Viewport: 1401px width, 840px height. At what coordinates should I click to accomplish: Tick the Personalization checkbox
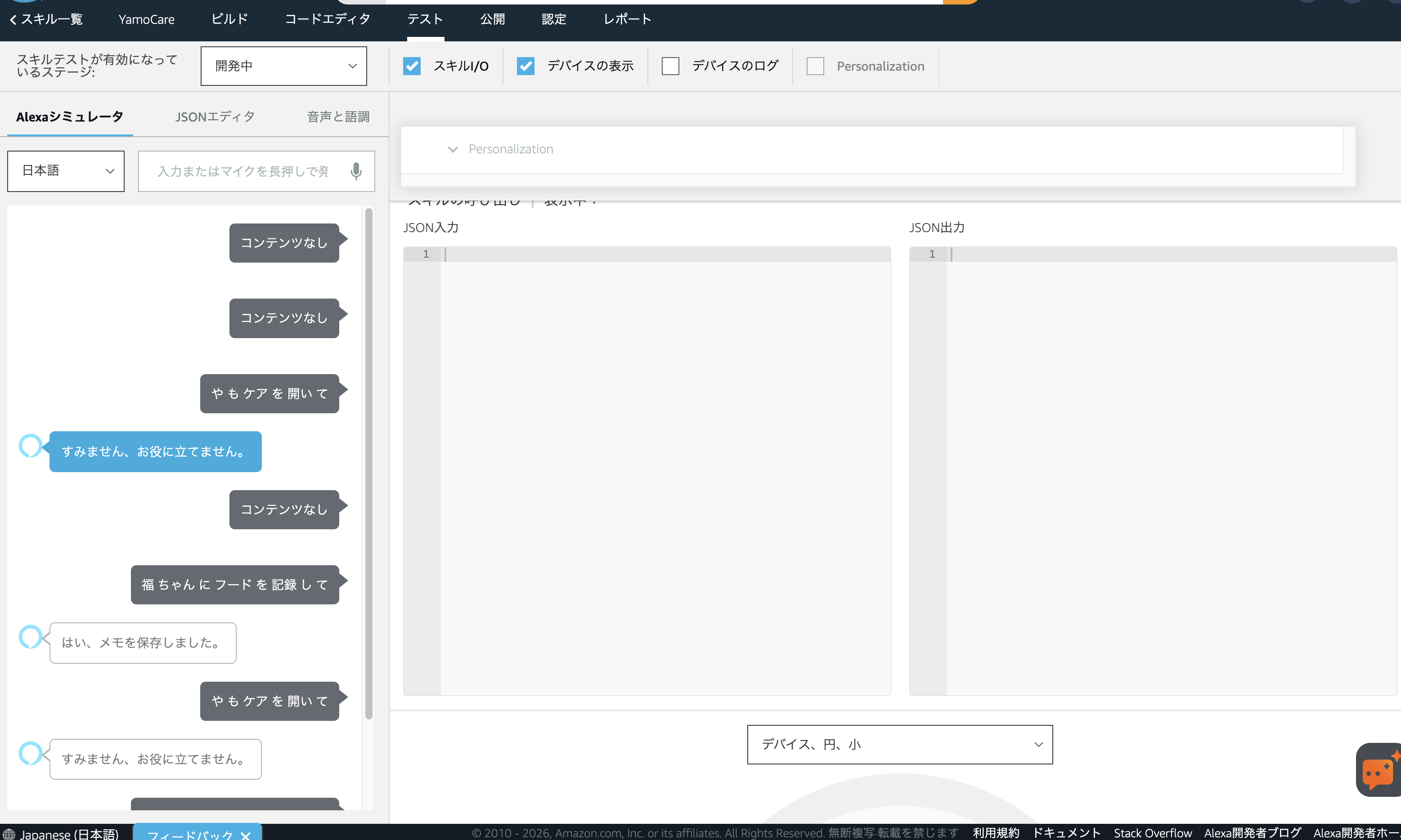(815, 66)
